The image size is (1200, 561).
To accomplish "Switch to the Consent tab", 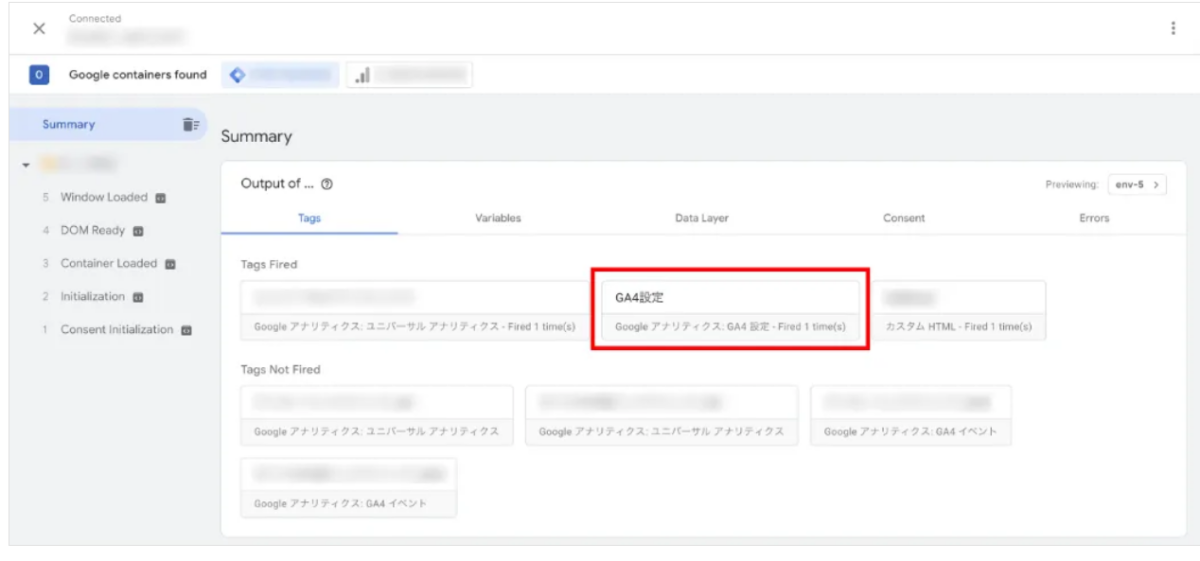I will 904,218.
